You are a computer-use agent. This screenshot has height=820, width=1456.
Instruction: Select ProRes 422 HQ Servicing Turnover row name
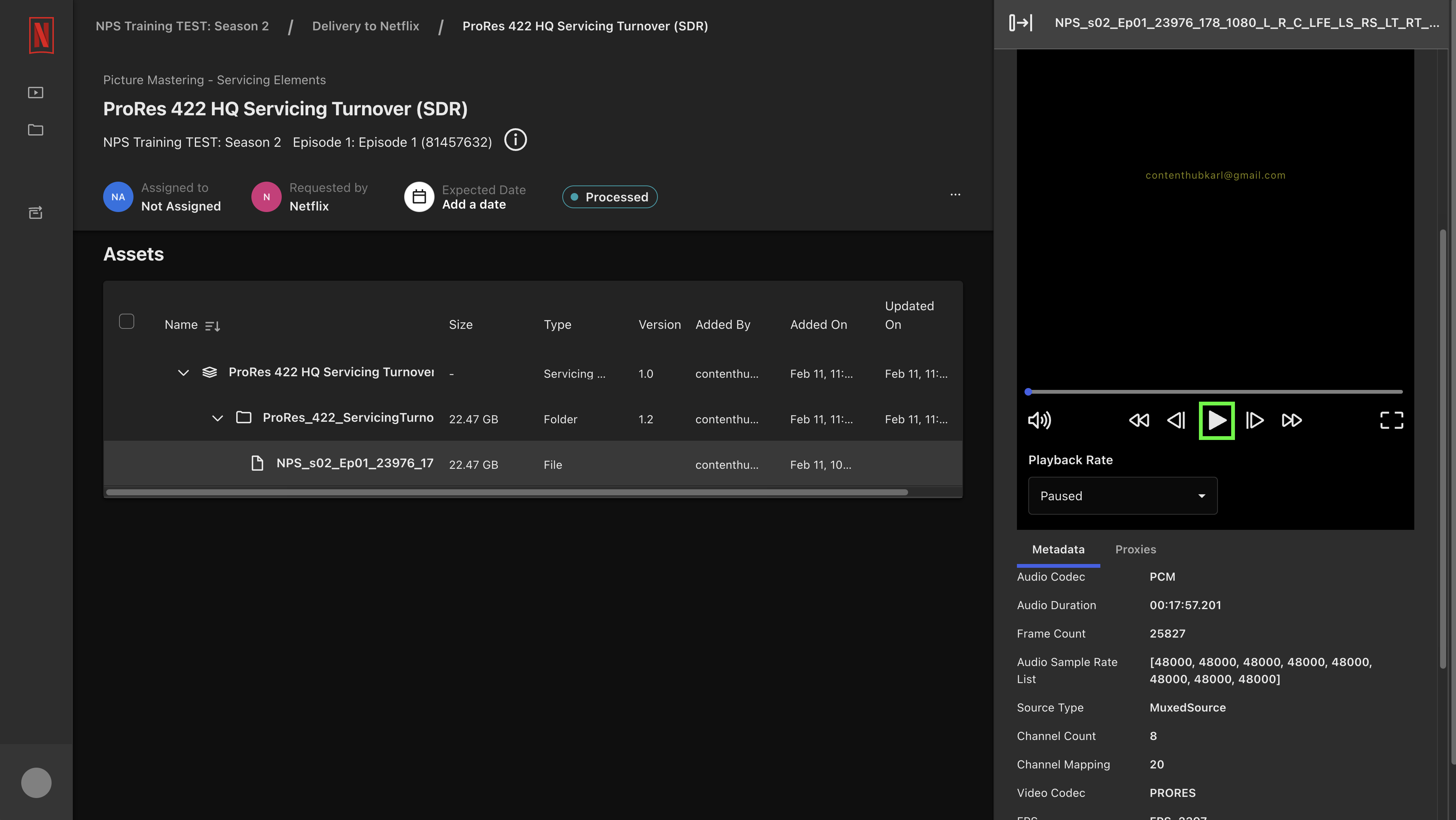click(x=331, y=372)
